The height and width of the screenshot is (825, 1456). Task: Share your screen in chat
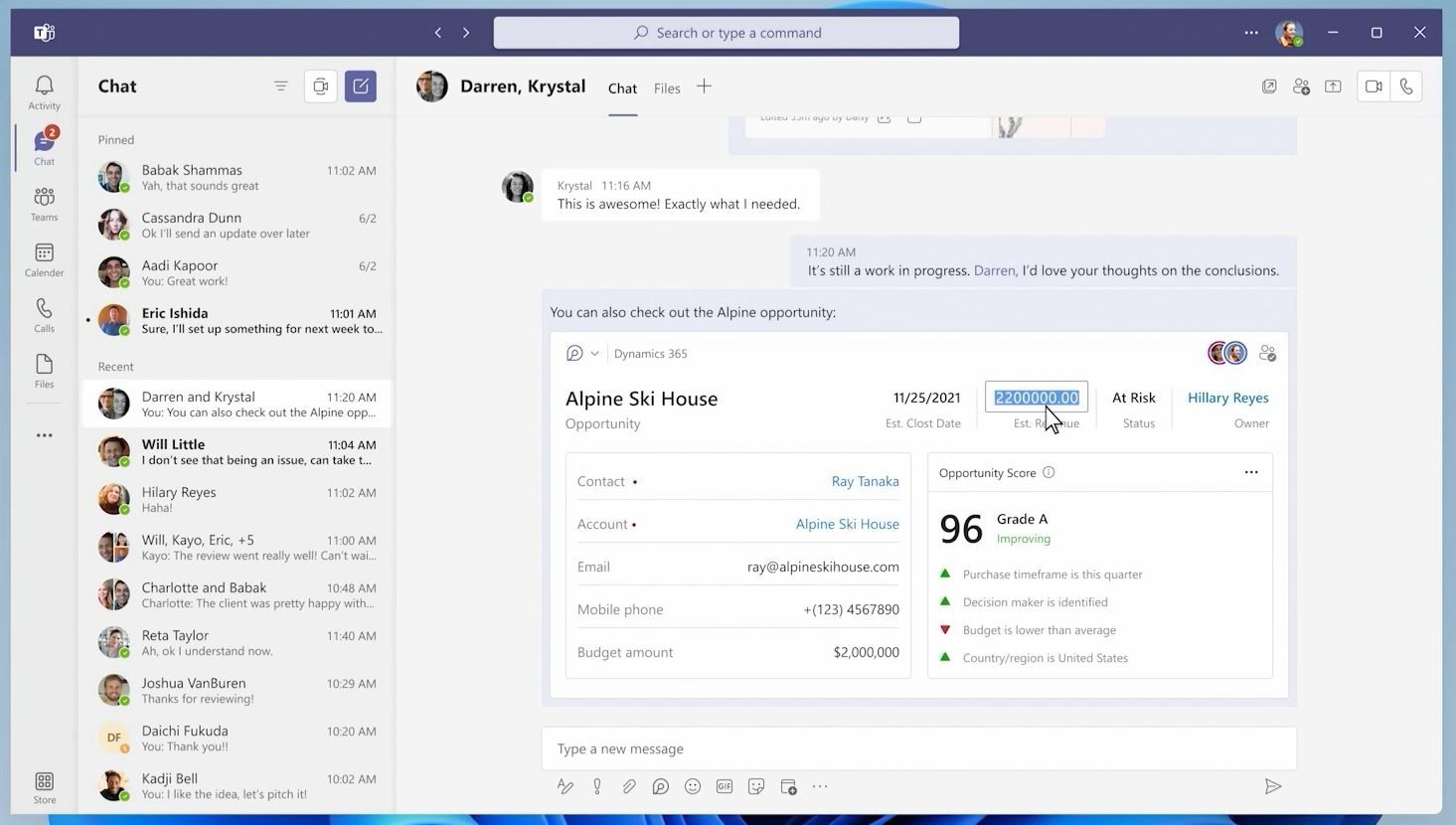point(1333,86)
